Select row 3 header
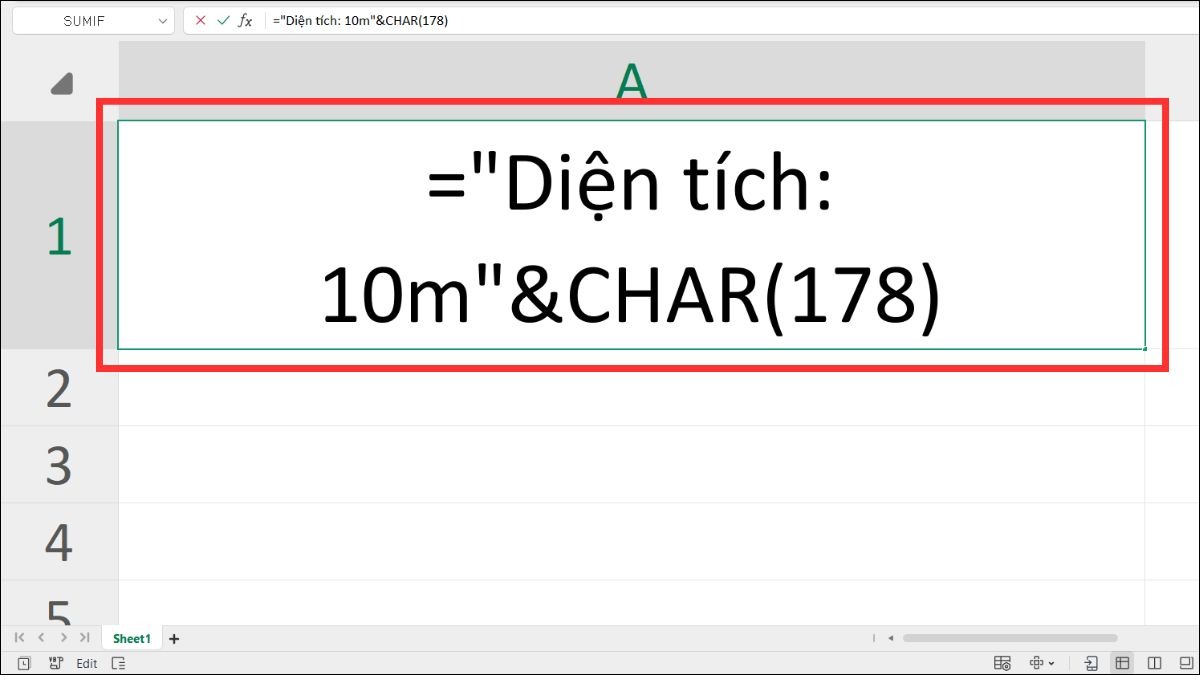 (x=59, y=465)
